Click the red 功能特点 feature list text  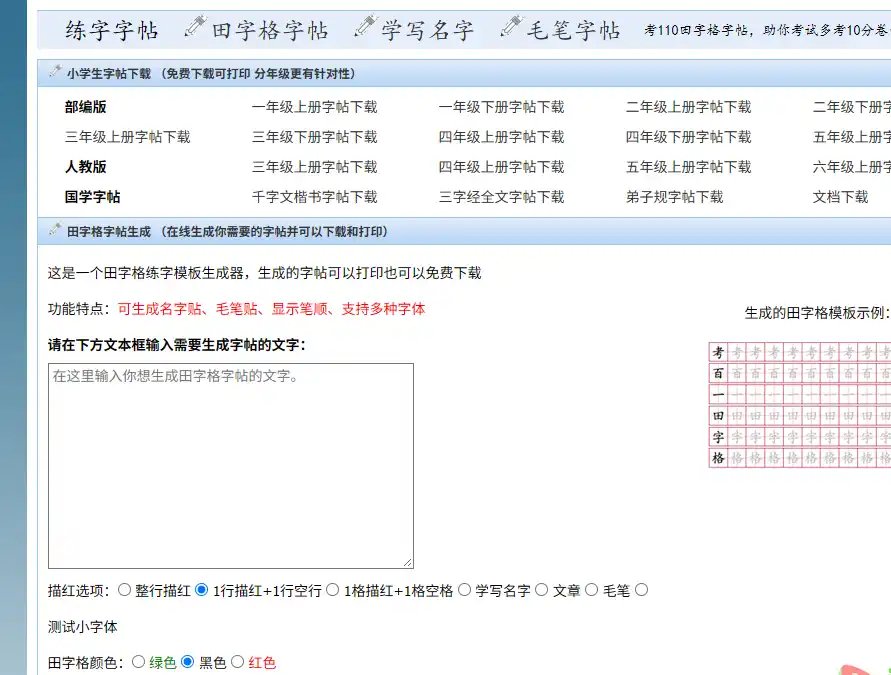coord(271,309)
